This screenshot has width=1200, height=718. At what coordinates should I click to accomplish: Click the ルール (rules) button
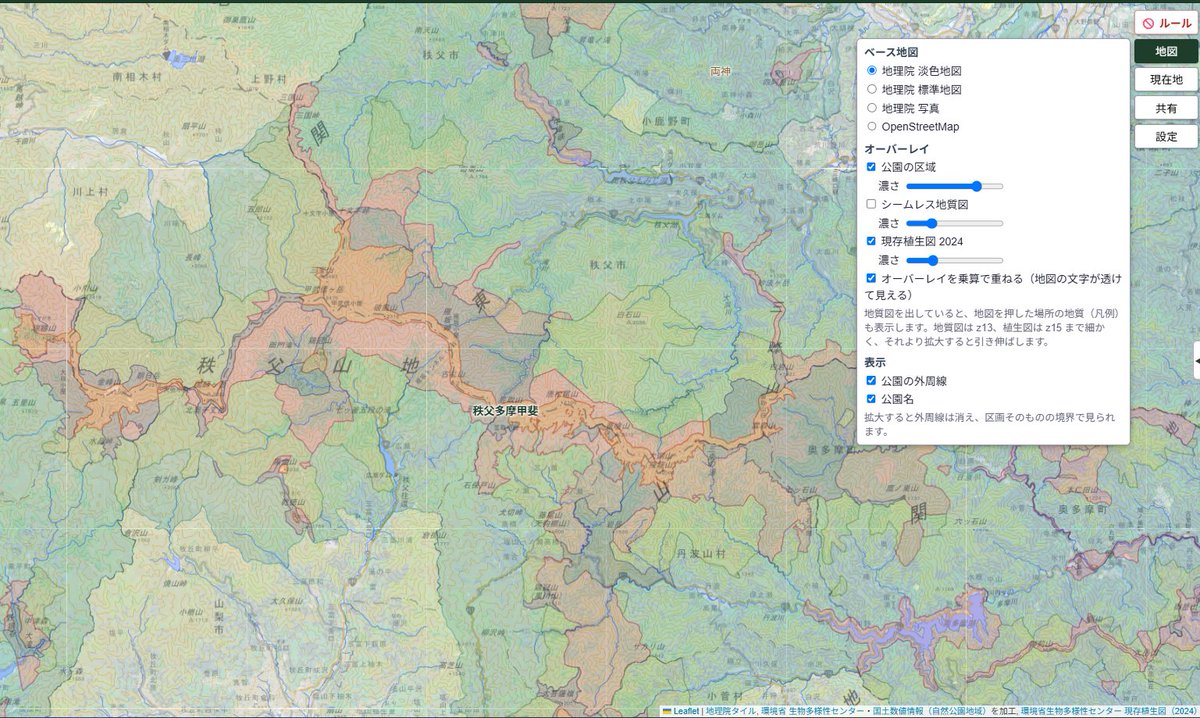(1165, 23)
